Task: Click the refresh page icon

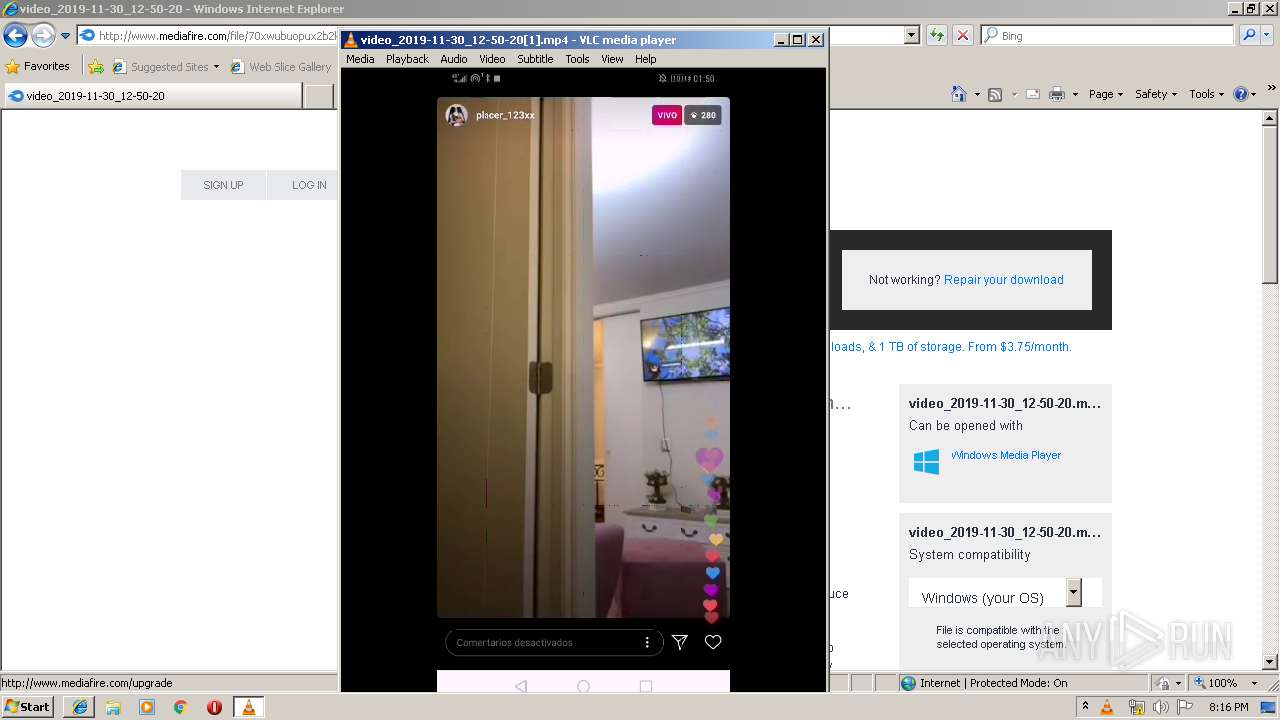Action: (x=936, y=35)
